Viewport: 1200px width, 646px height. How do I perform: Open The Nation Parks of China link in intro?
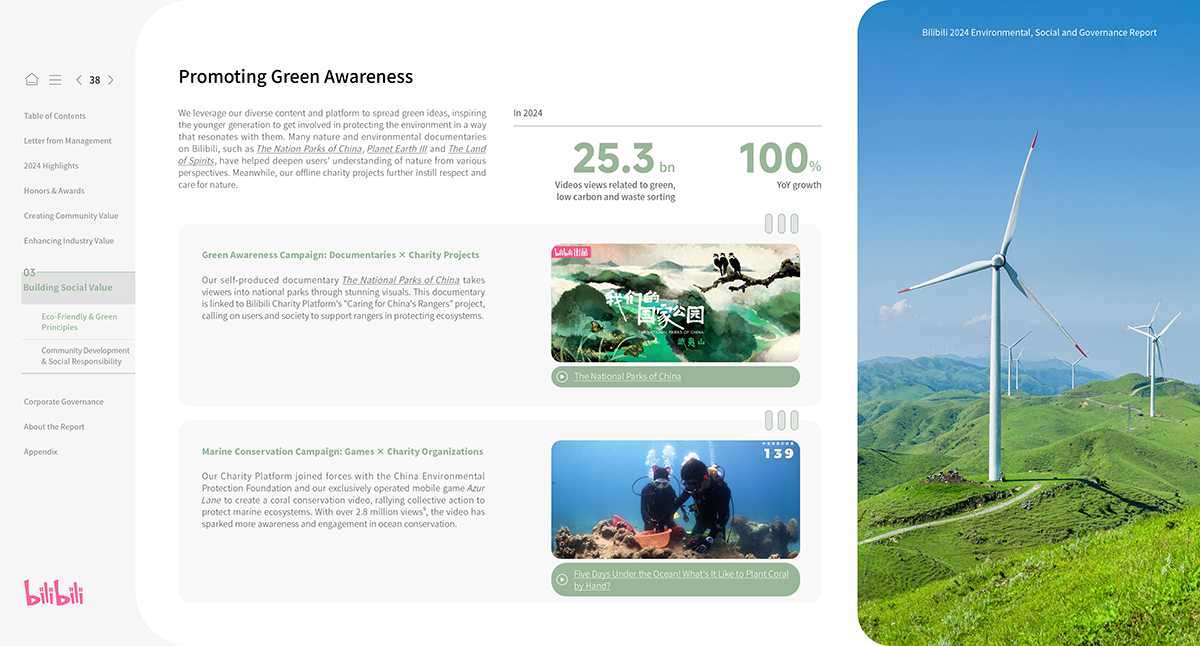(309, 149)
